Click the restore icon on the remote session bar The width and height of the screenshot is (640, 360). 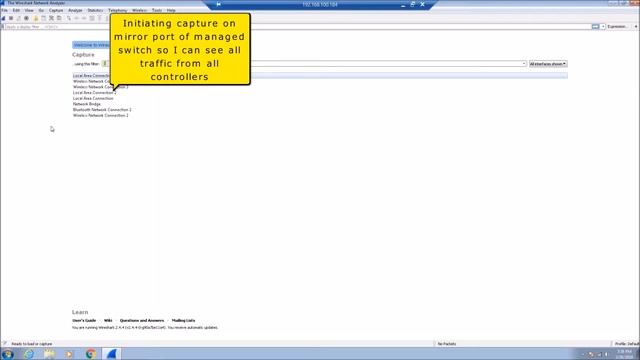click(x=413, y=4)
